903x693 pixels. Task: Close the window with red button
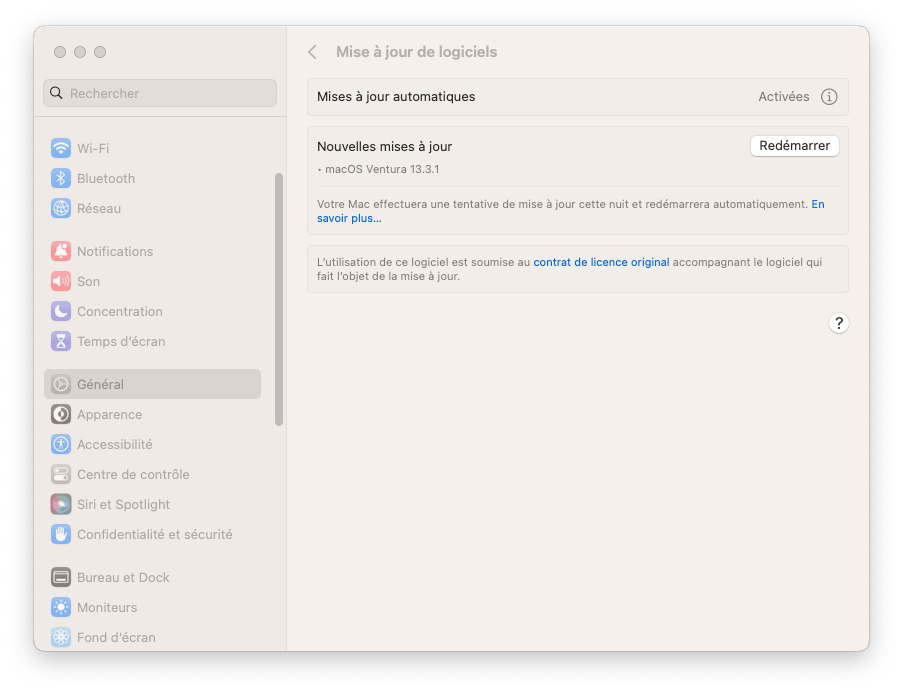point(60,52)
